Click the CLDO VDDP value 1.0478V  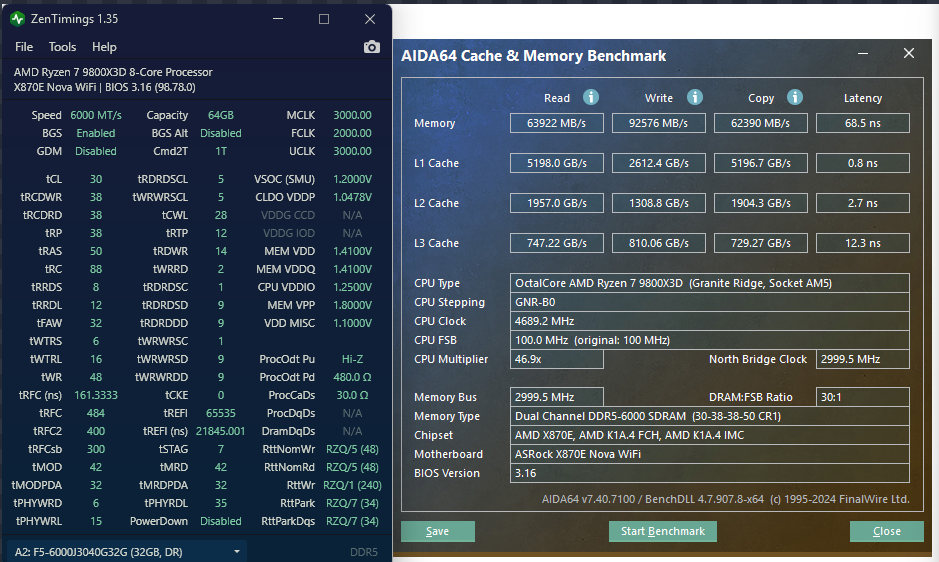(x=352, y=197)
